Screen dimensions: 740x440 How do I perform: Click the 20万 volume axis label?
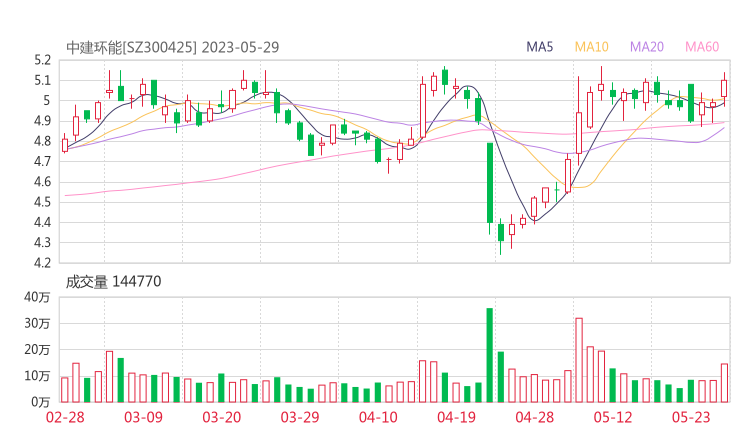point(37,350)
